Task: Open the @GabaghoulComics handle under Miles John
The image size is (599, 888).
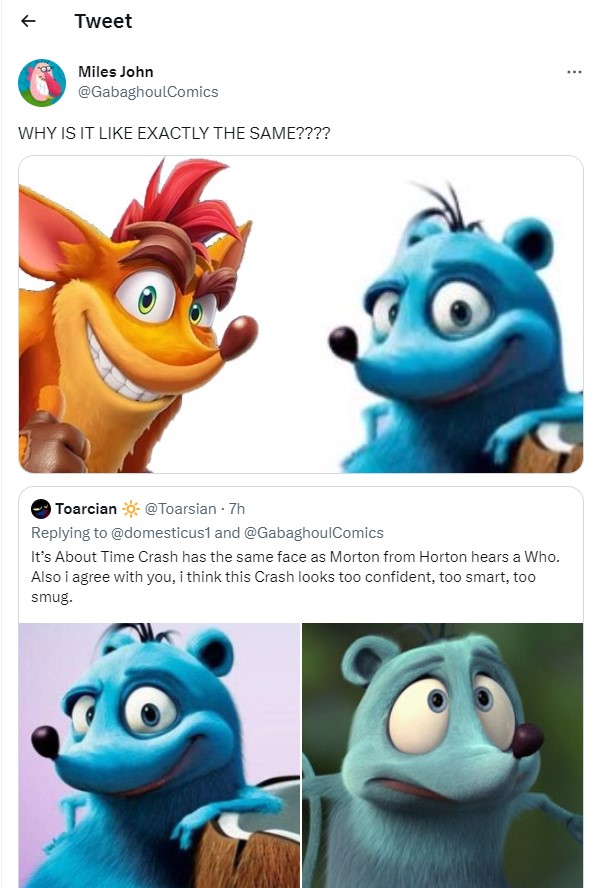Action: point(148,92)
